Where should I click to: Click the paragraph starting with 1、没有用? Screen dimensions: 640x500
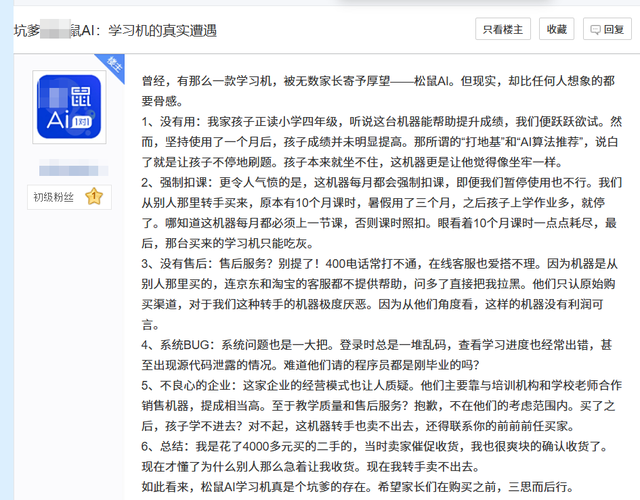[x=382, y=142]
